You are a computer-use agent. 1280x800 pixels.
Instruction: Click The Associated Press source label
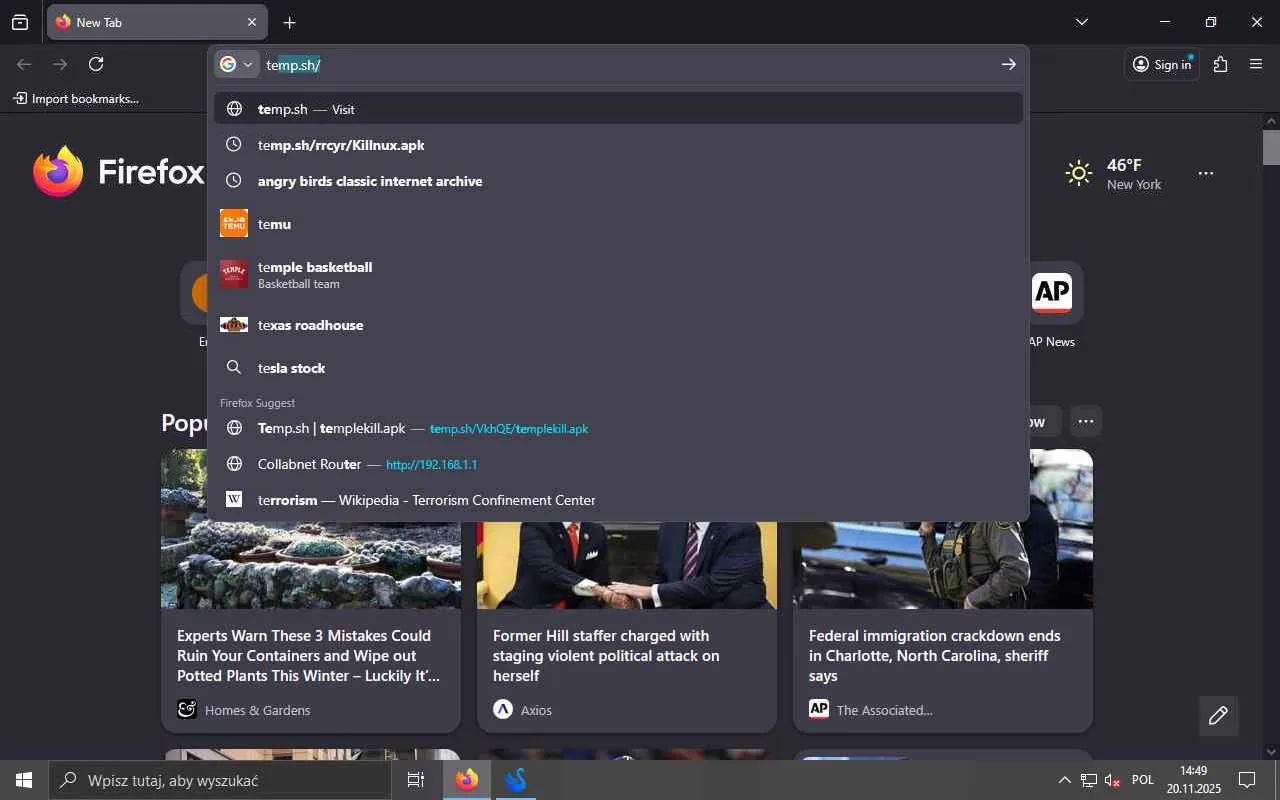pos(884,710)
